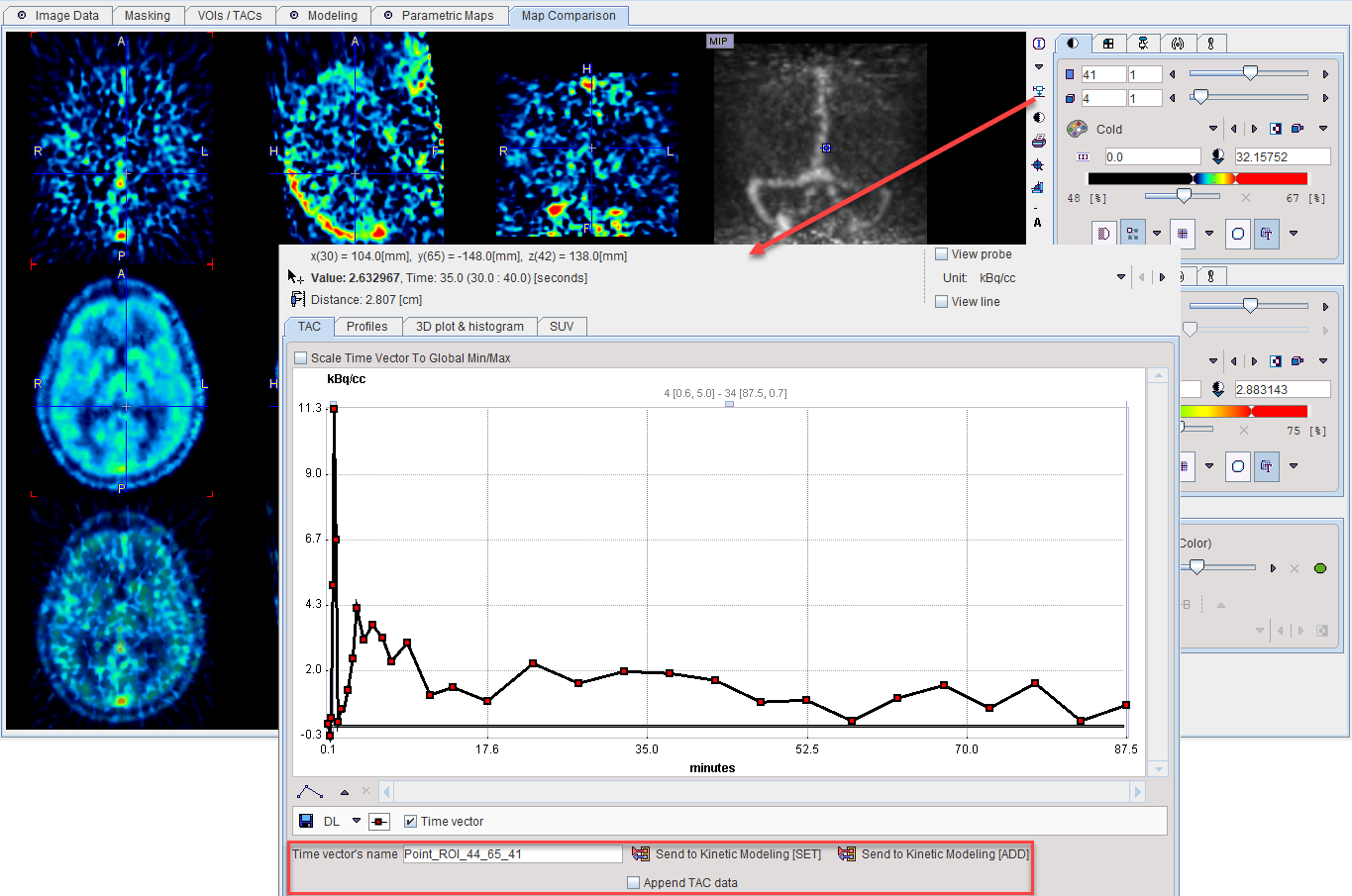Screen dimensions: 1352x896
Task: Click the red marker style icon beside DL
Action: [379, 822]
